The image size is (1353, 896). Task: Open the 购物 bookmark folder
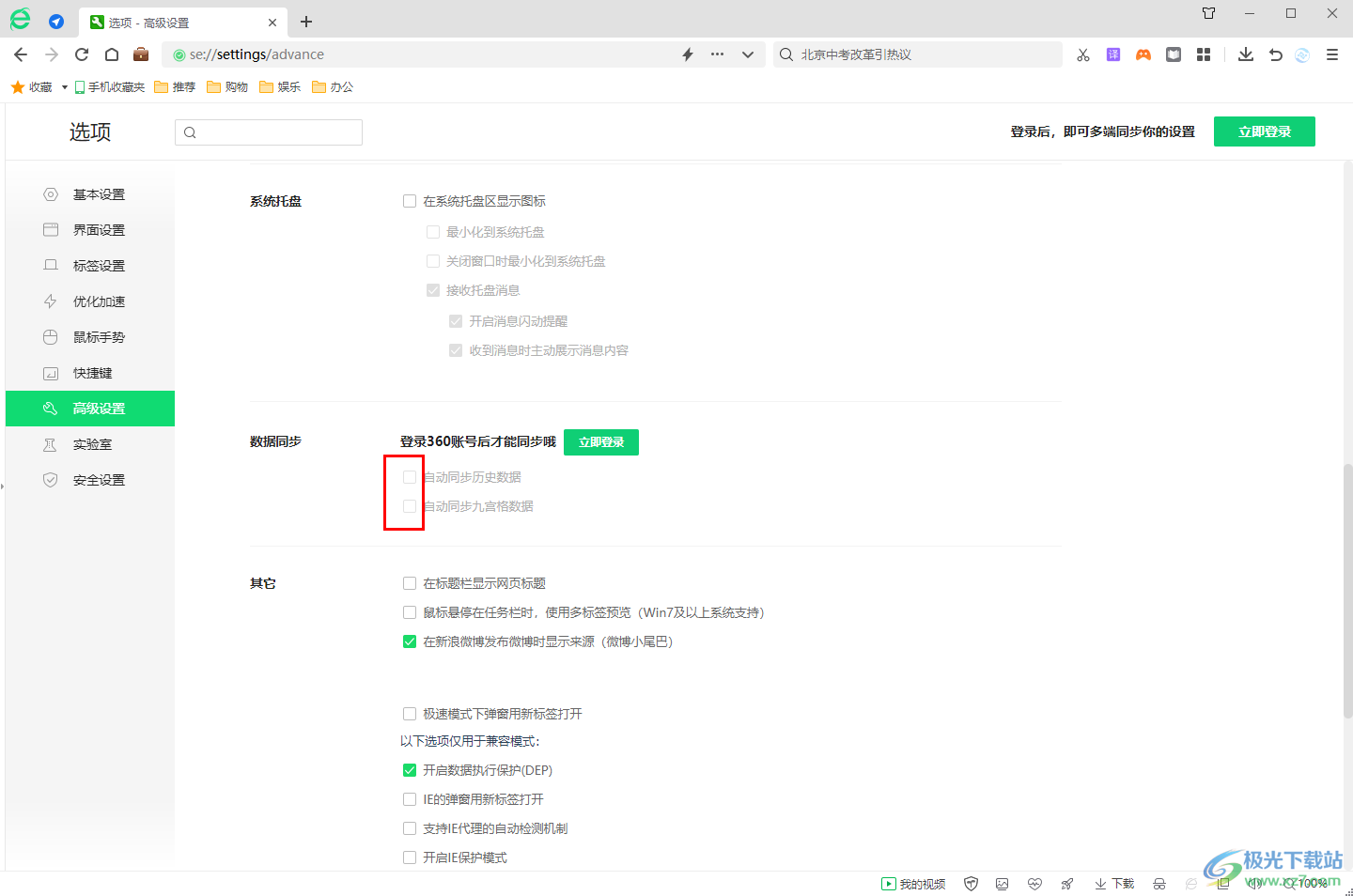pyautogui.click(x=228, y=86)
